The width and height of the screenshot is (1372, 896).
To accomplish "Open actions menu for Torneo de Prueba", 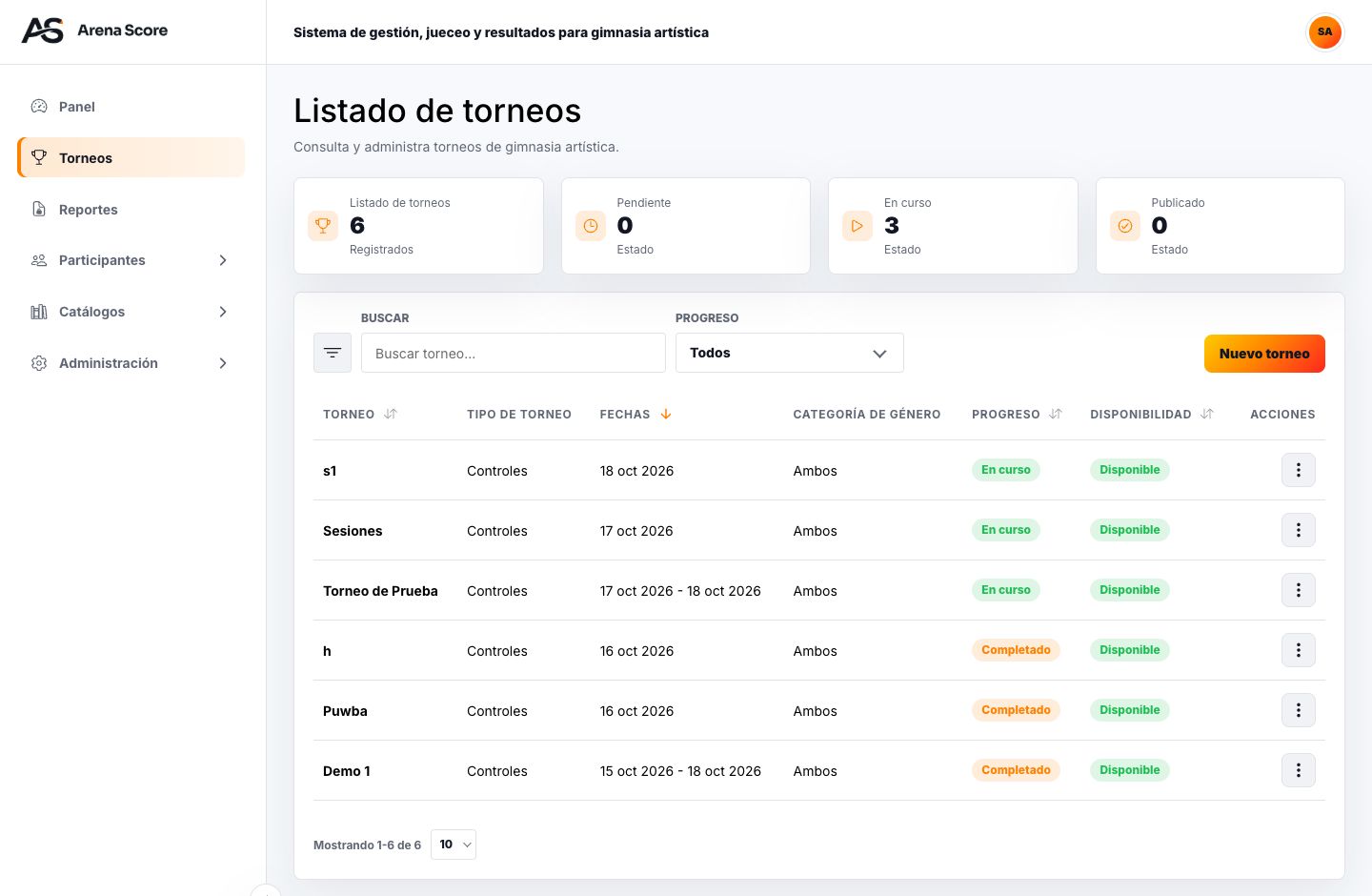I will [x=1299, y=590].
